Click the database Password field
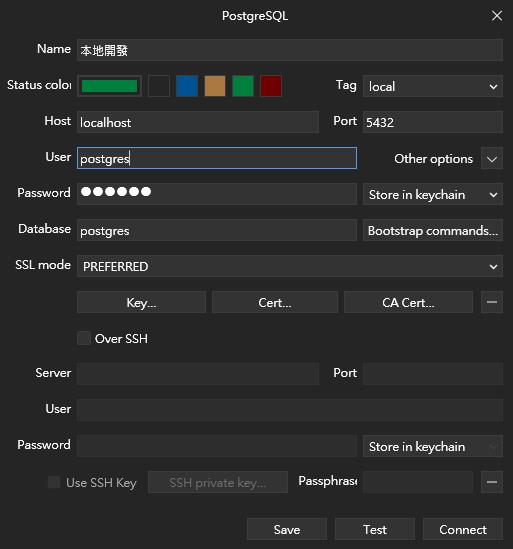The image size is (513, 549). [x=217, y=194]
